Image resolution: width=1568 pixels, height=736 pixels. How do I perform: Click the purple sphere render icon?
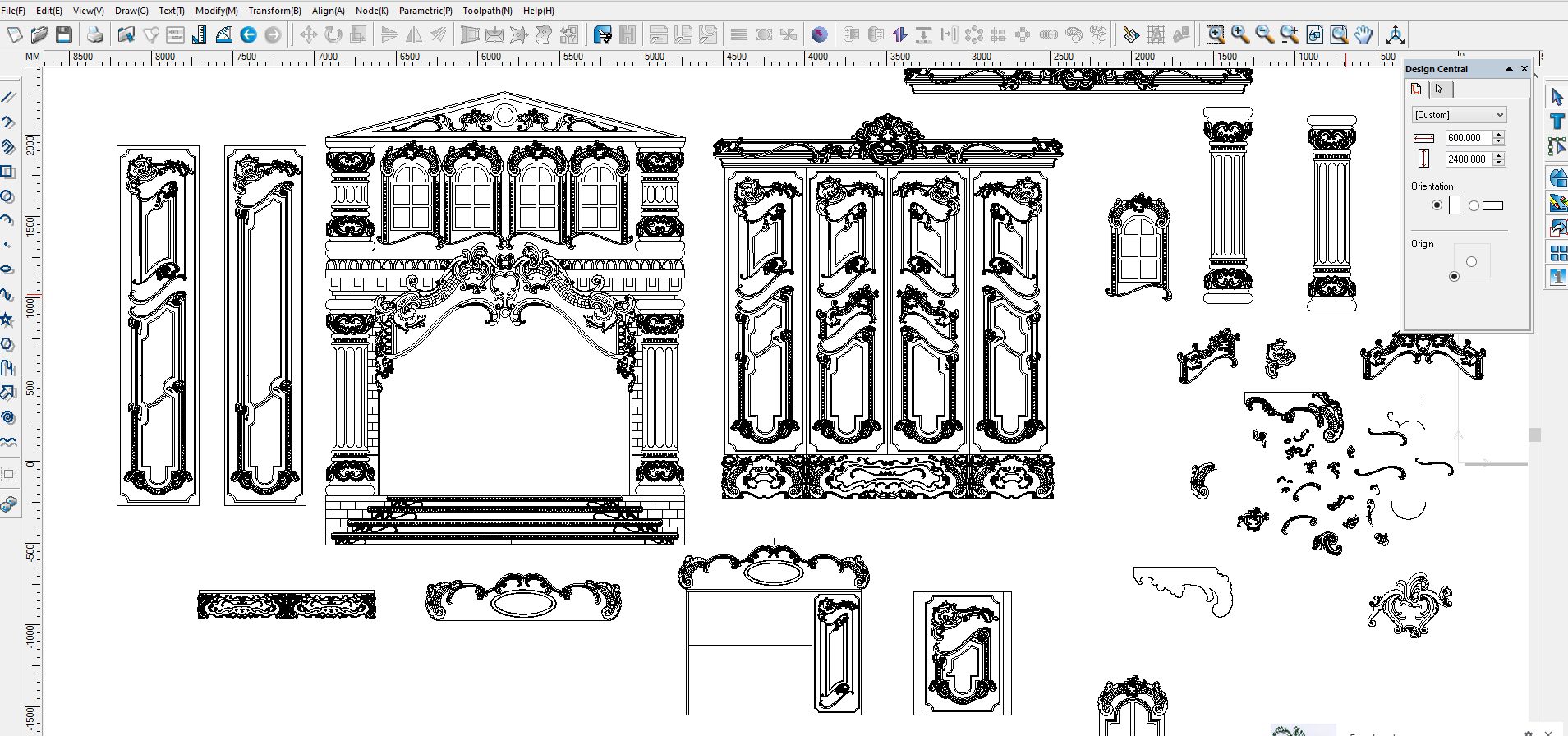(819, 34)
